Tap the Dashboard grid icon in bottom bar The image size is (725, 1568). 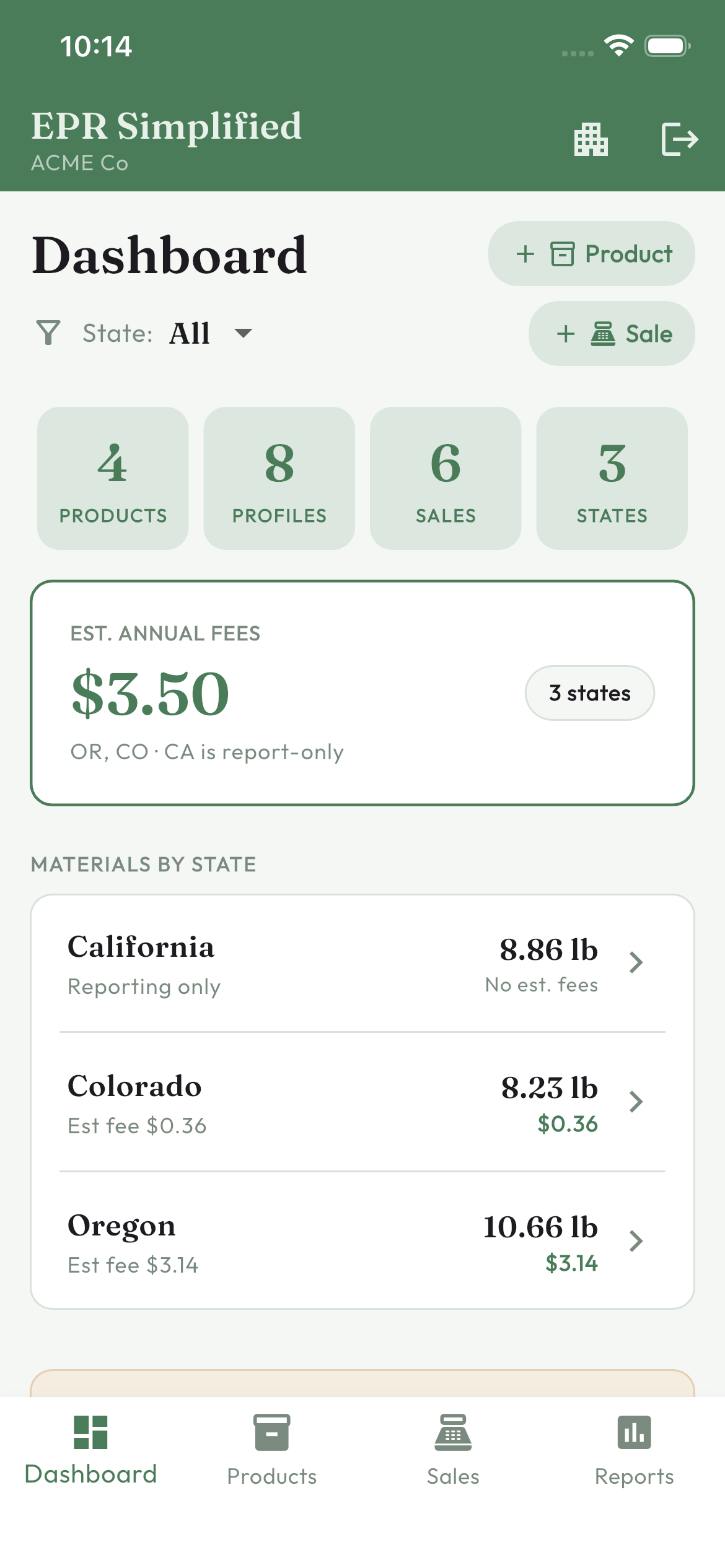coord(90,1432)
